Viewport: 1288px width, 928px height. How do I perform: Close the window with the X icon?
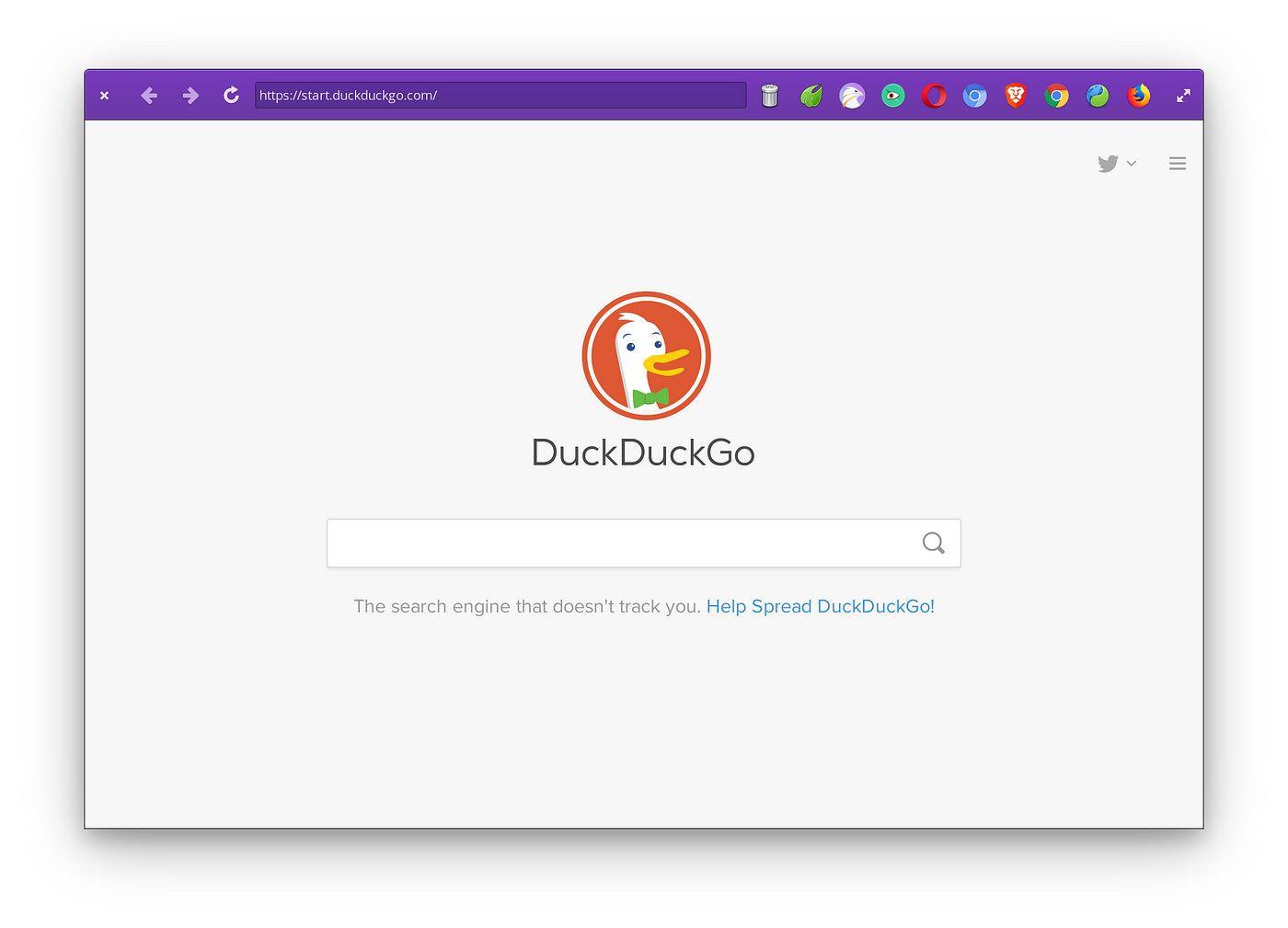coord(105,96)
